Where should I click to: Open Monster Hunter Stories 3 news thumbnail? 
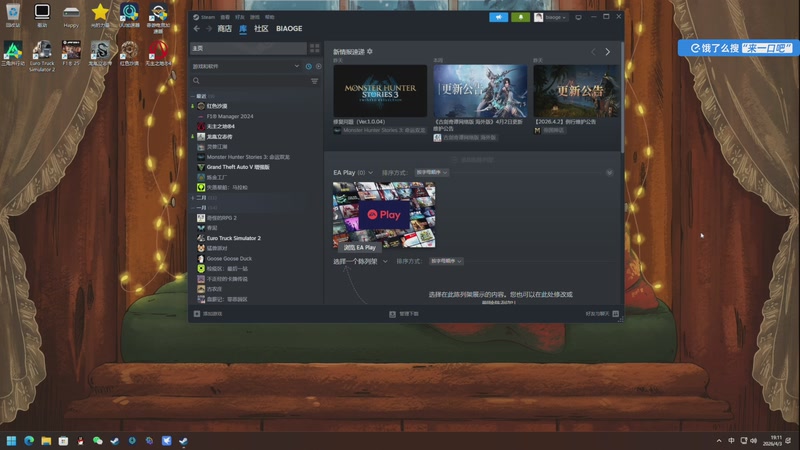(x=380, y=91)
